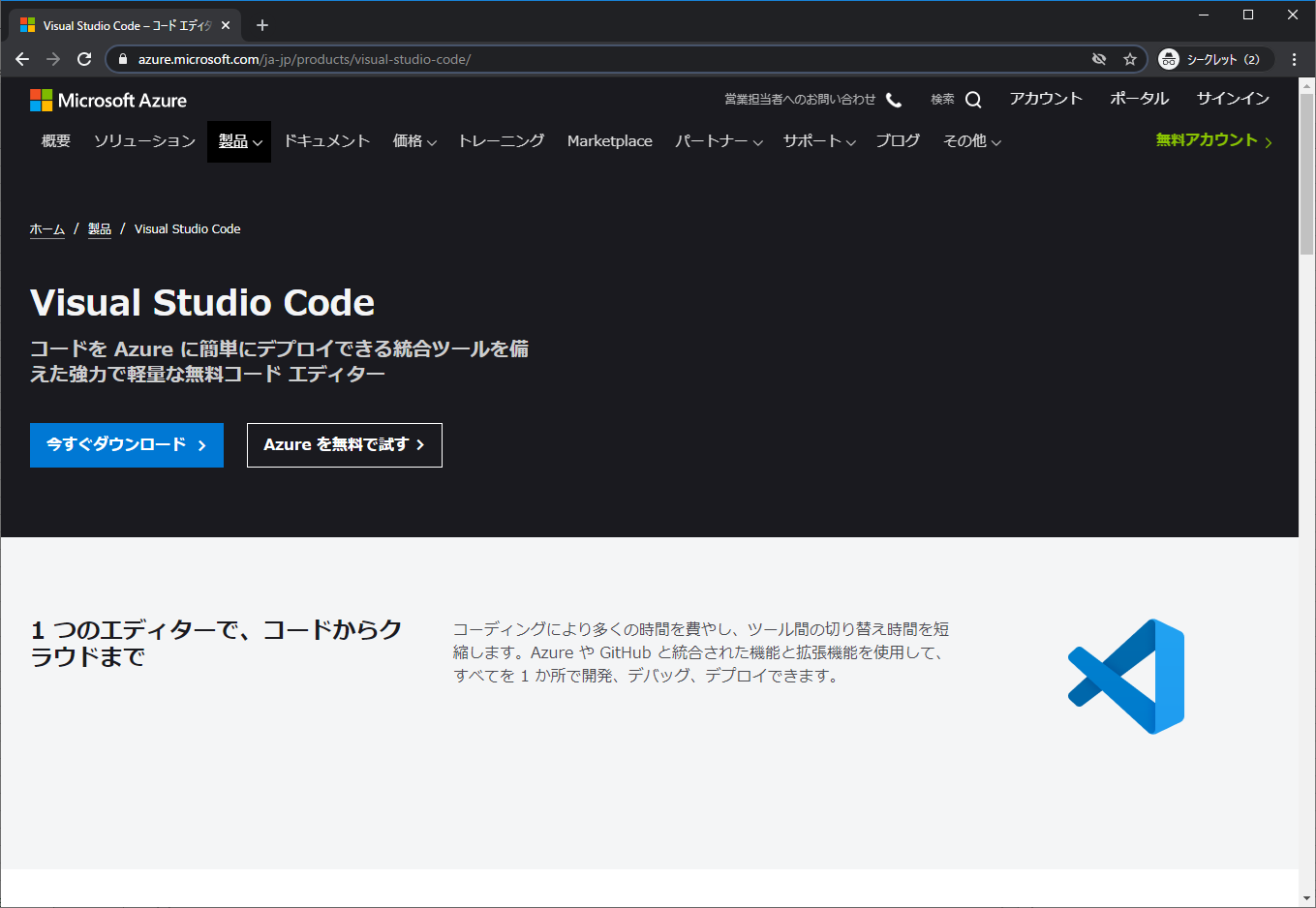Image resolution: width=1316 pixels, height=908 pixels.
Task: Click the scrollbar up arrow
Action: (1306, 84)
